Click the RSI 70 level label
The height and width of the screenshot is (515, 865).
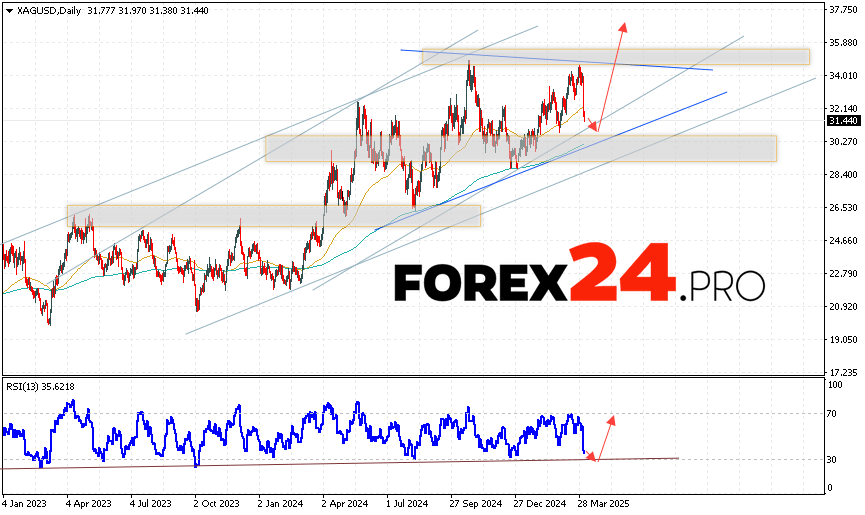tap(832, 412)
